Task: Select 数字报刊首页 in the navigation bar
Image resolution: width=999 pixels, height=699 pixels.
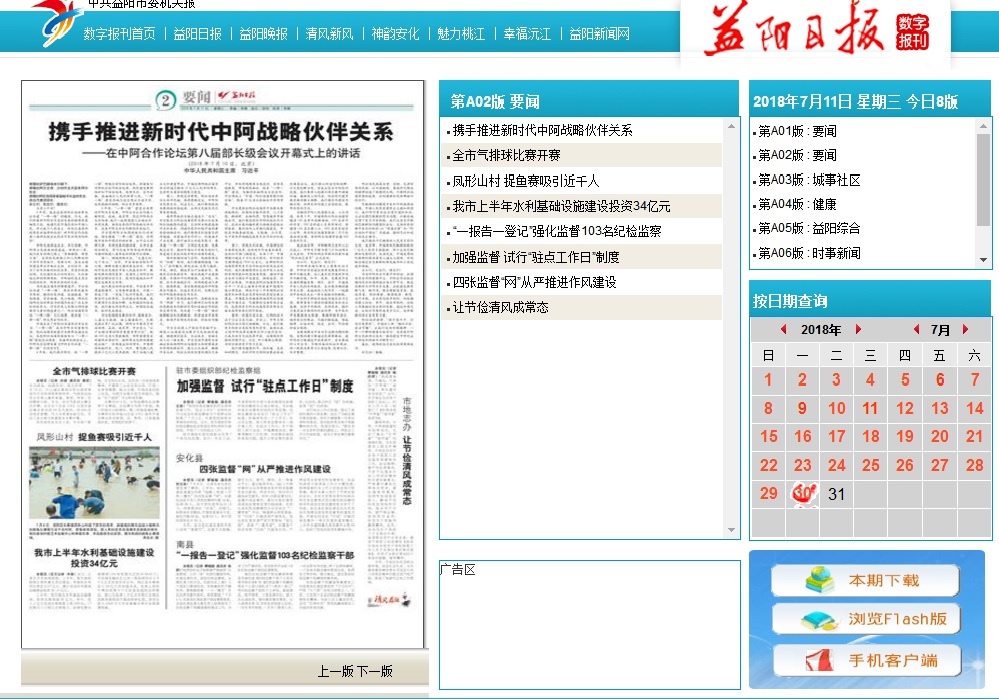Action: coord(119,34)
